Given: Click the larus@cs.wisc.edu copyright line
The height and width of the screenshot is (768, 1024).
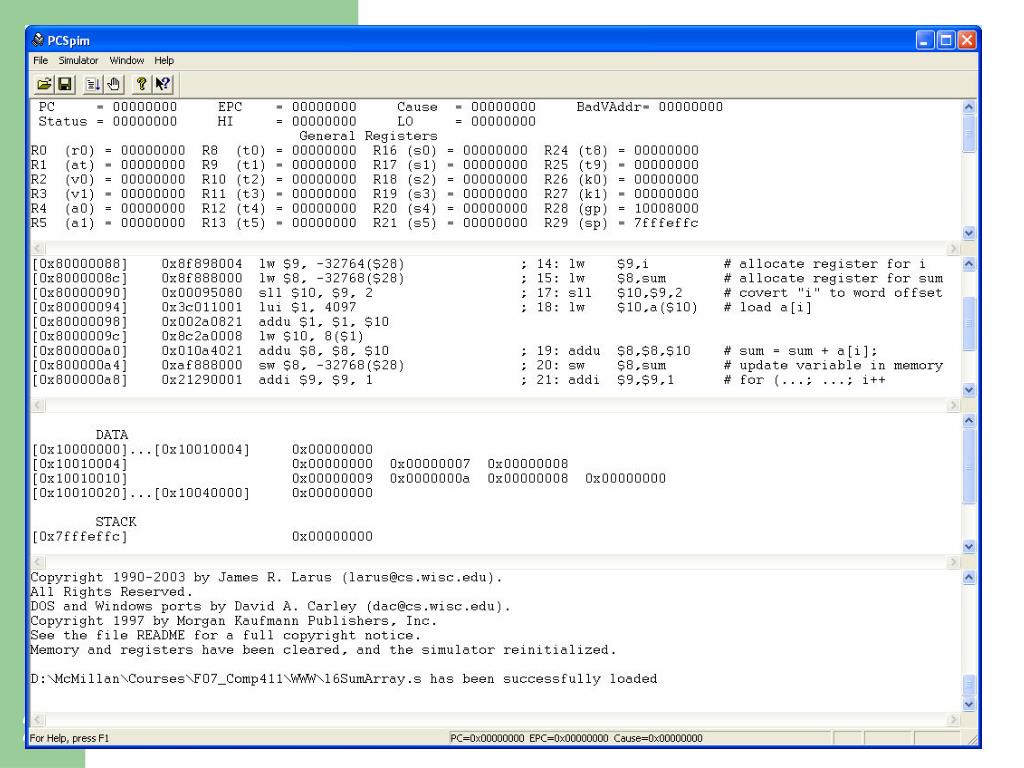Looking at the screenshot, I should (x=266, y=577).
